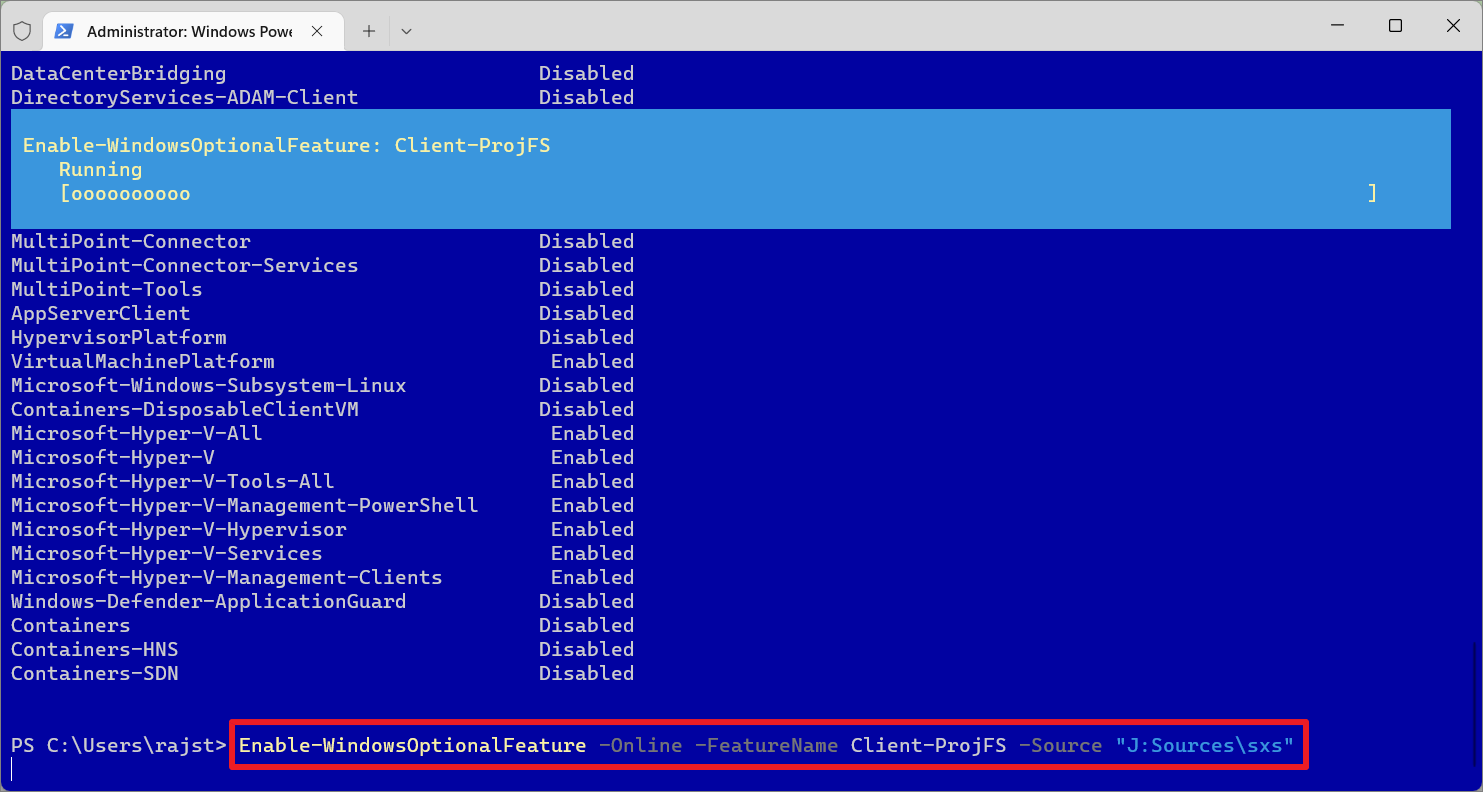Viewport: 1483px width, 792px height.
Task: Click the -Online parameter in the command
Action: point(640,744)
